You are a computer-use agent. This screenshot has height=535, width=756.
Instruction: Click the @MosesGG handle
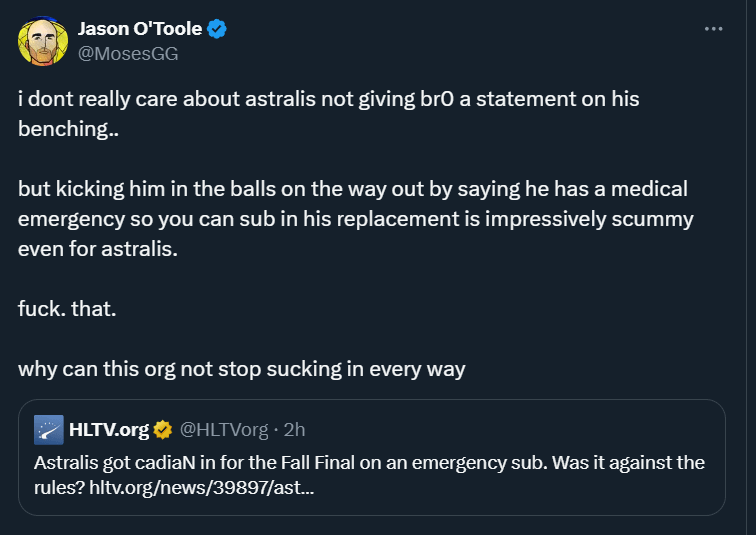128,54
